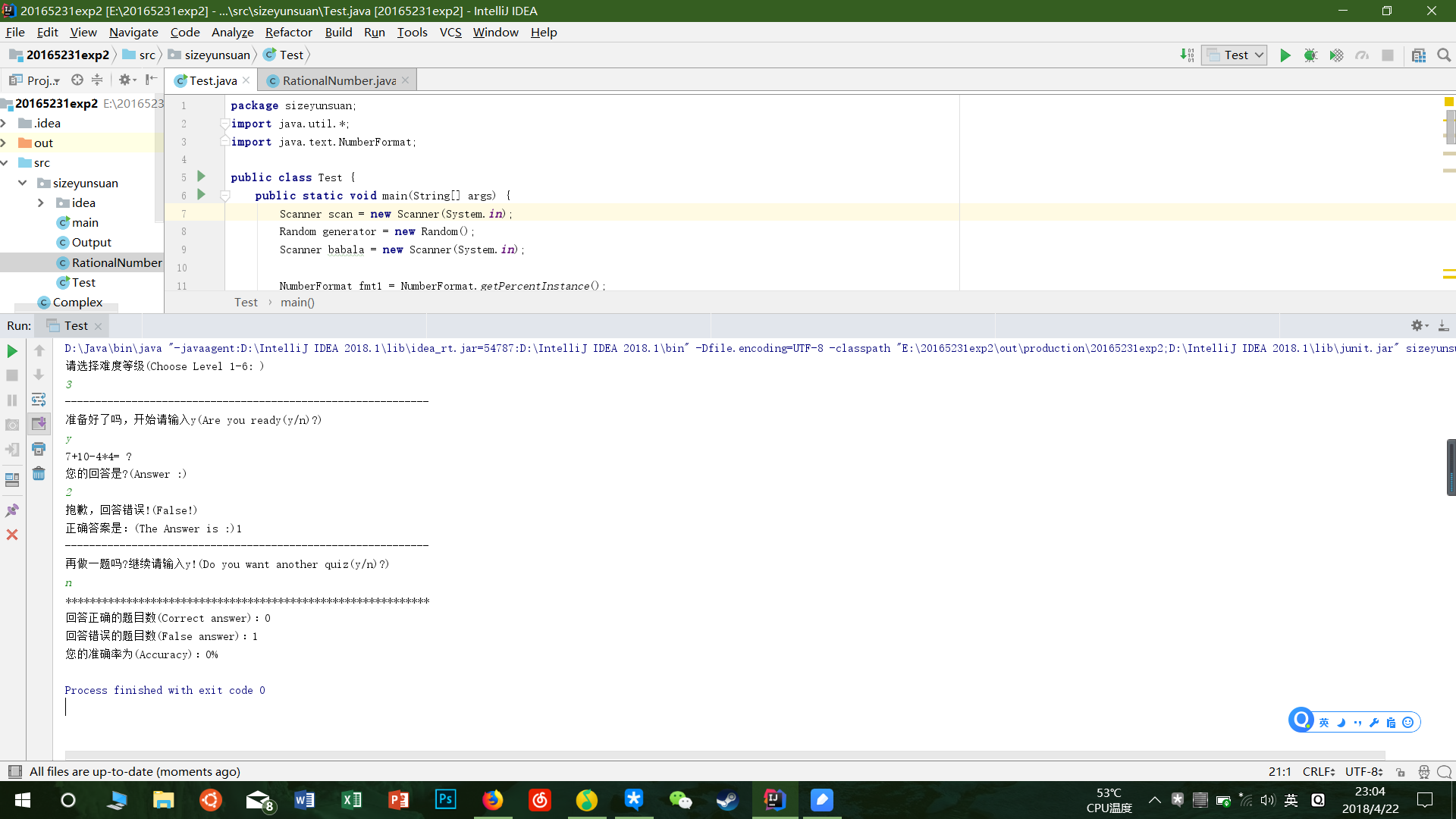
Task: Close Run tool window red X
Action: click(x=12, y=535)
